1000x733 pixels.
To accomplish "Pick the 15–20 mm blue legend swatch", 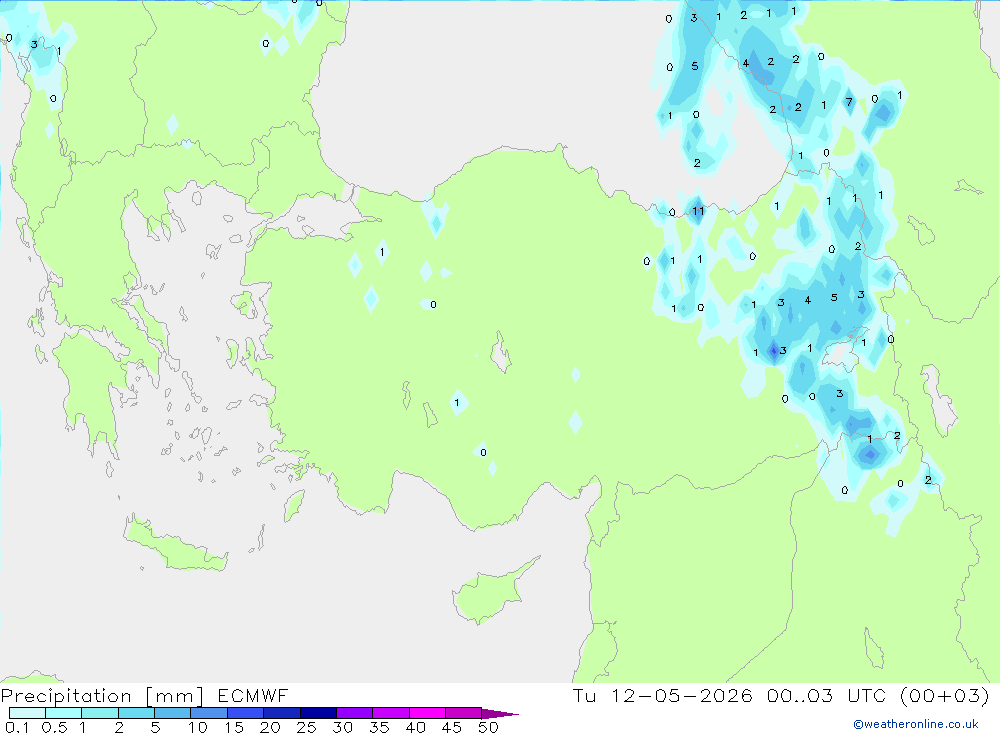I will tap(246, 713).
